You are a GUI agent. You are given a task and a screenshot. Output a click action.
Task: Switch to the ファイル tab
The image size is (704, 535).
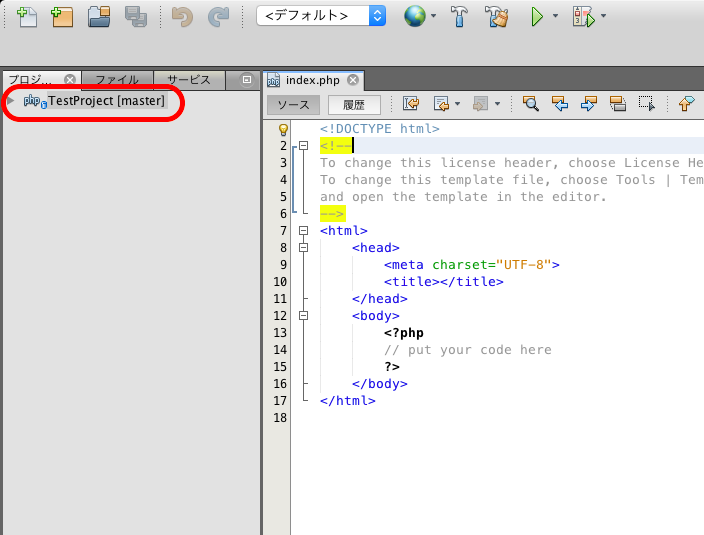tap(117, 80)
